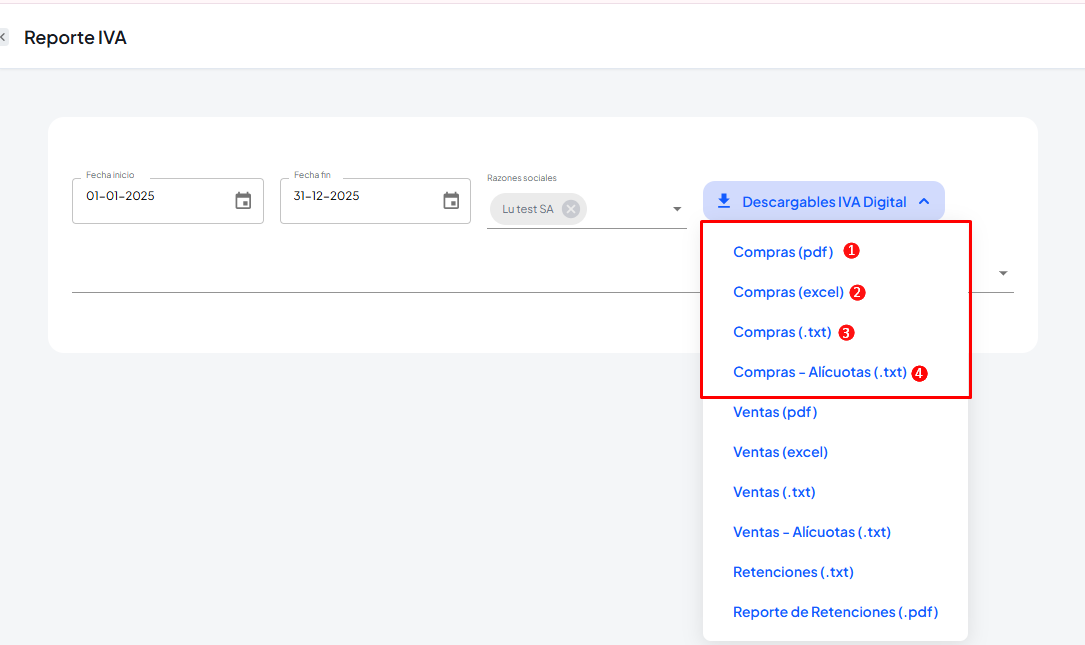The image size is (1085, 645).
Task: Pick Ventas (.txt) from menu
Action: pos(774,492)
